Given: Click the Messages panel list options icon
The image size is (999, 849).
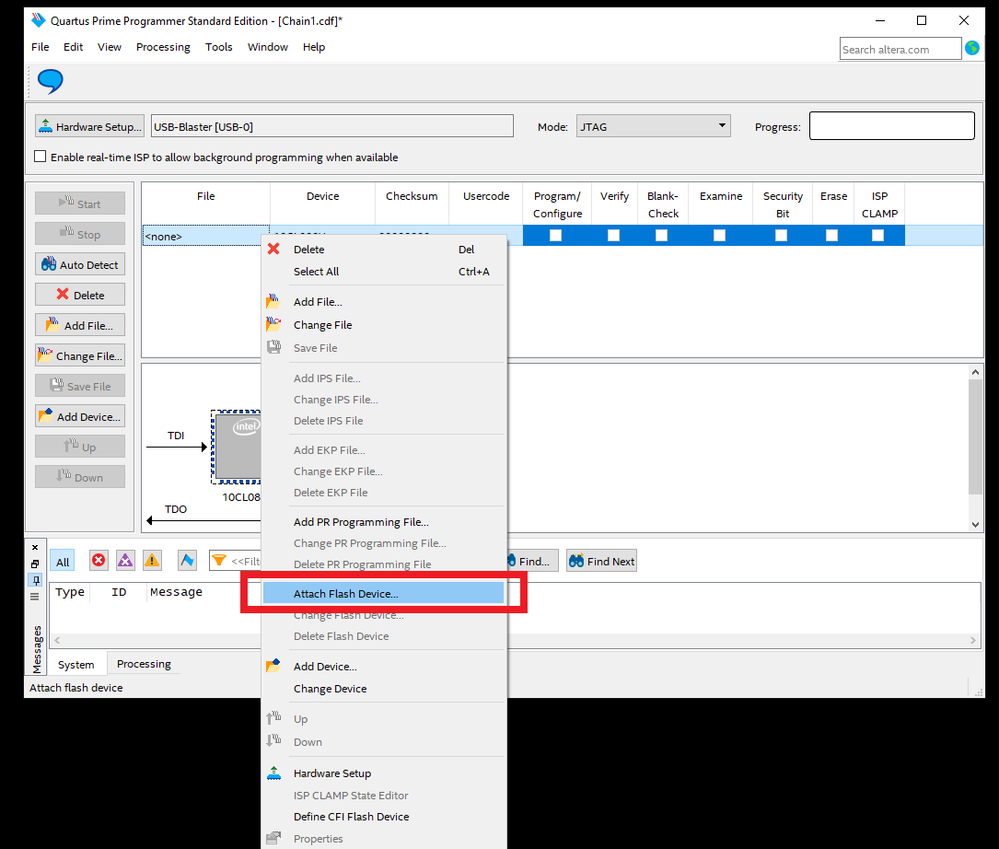Looking at the screenshot, I should [x=35, y=597].
